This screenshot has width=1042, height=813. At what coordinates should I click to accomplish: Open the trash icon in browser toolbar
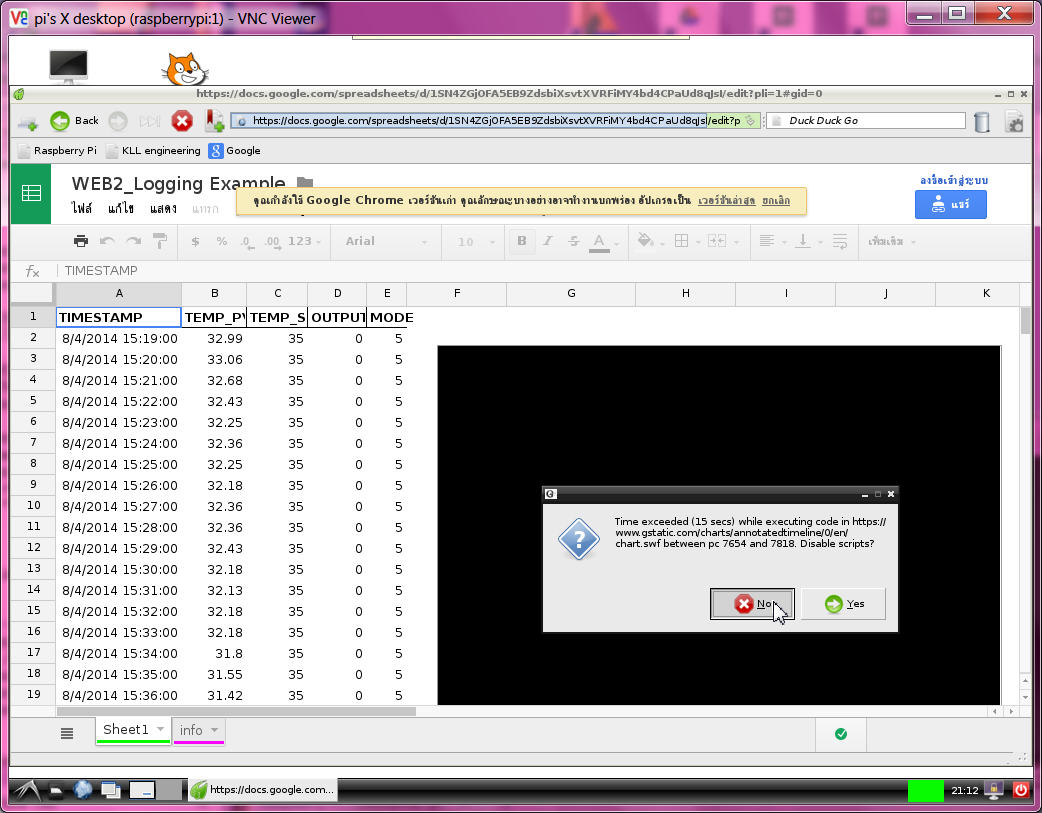[x=982, y=121]
